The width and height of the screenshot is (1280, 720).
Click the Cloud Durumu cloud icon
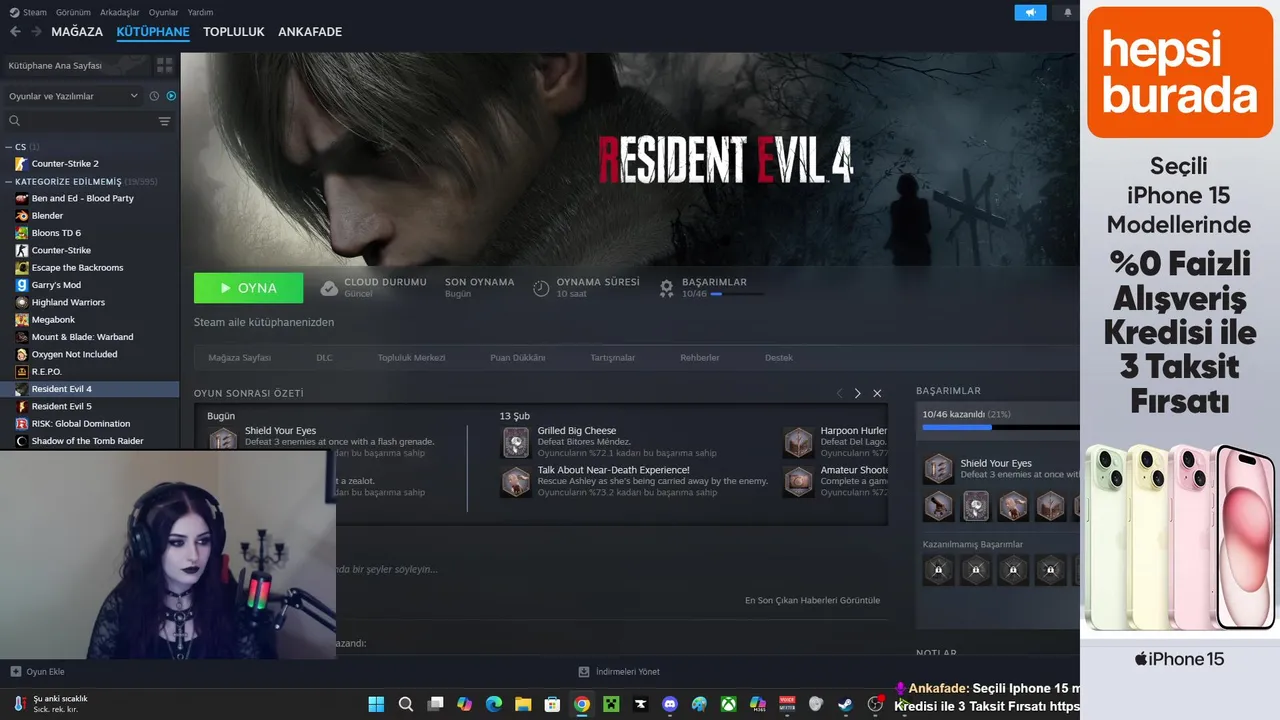pyautogui.click(x=329, y=288)
